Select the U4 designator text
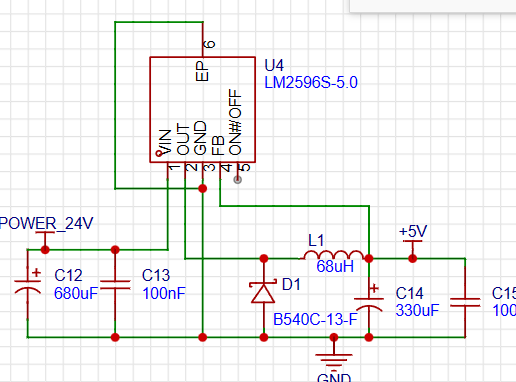This screenshot has height=382, width=516. click(274, 65)
